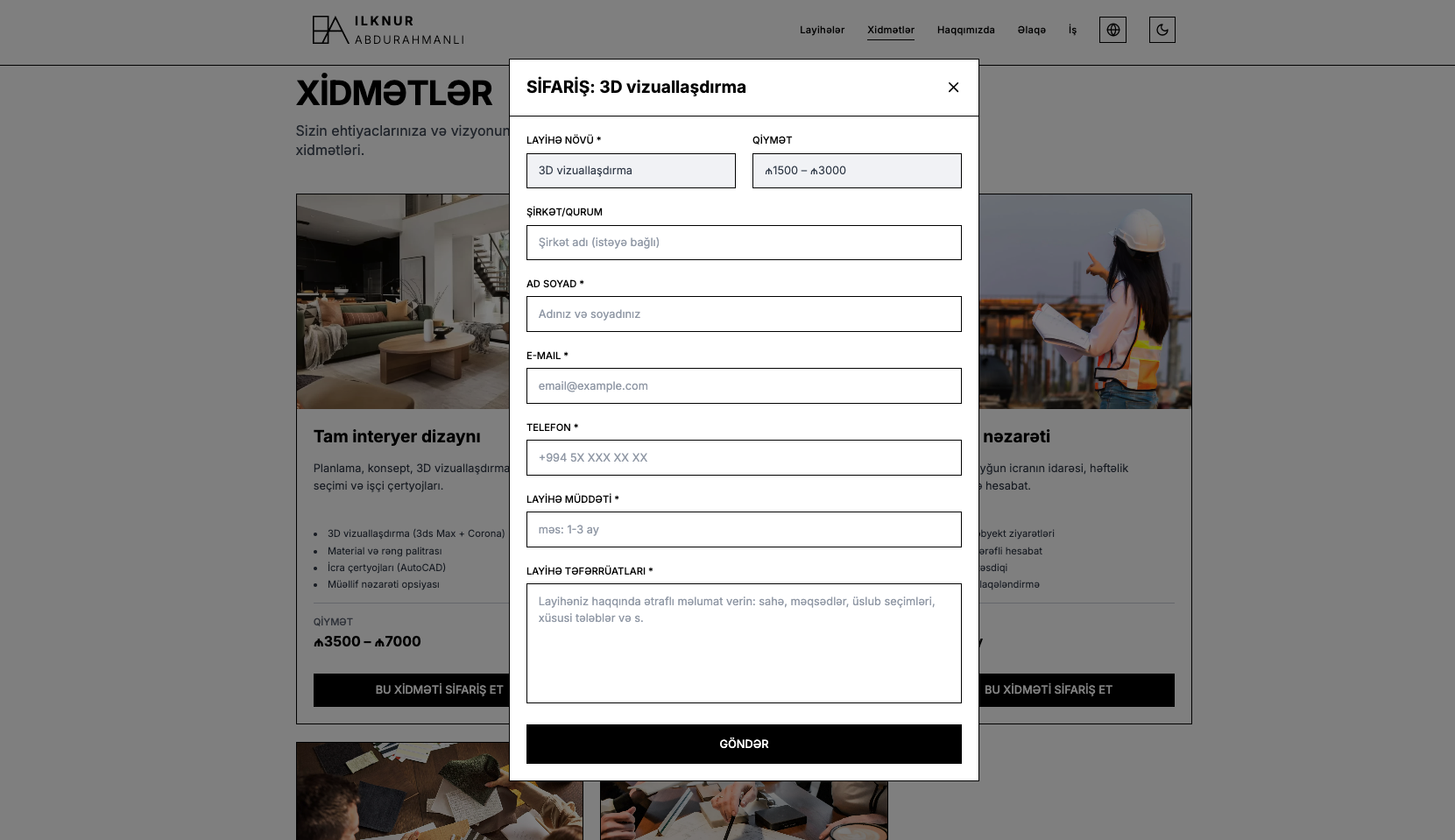Image resolution: width=1455 pixels, height=840 pixels.
Task: Focus the E-mail input field
Action: tap(744, 386)
